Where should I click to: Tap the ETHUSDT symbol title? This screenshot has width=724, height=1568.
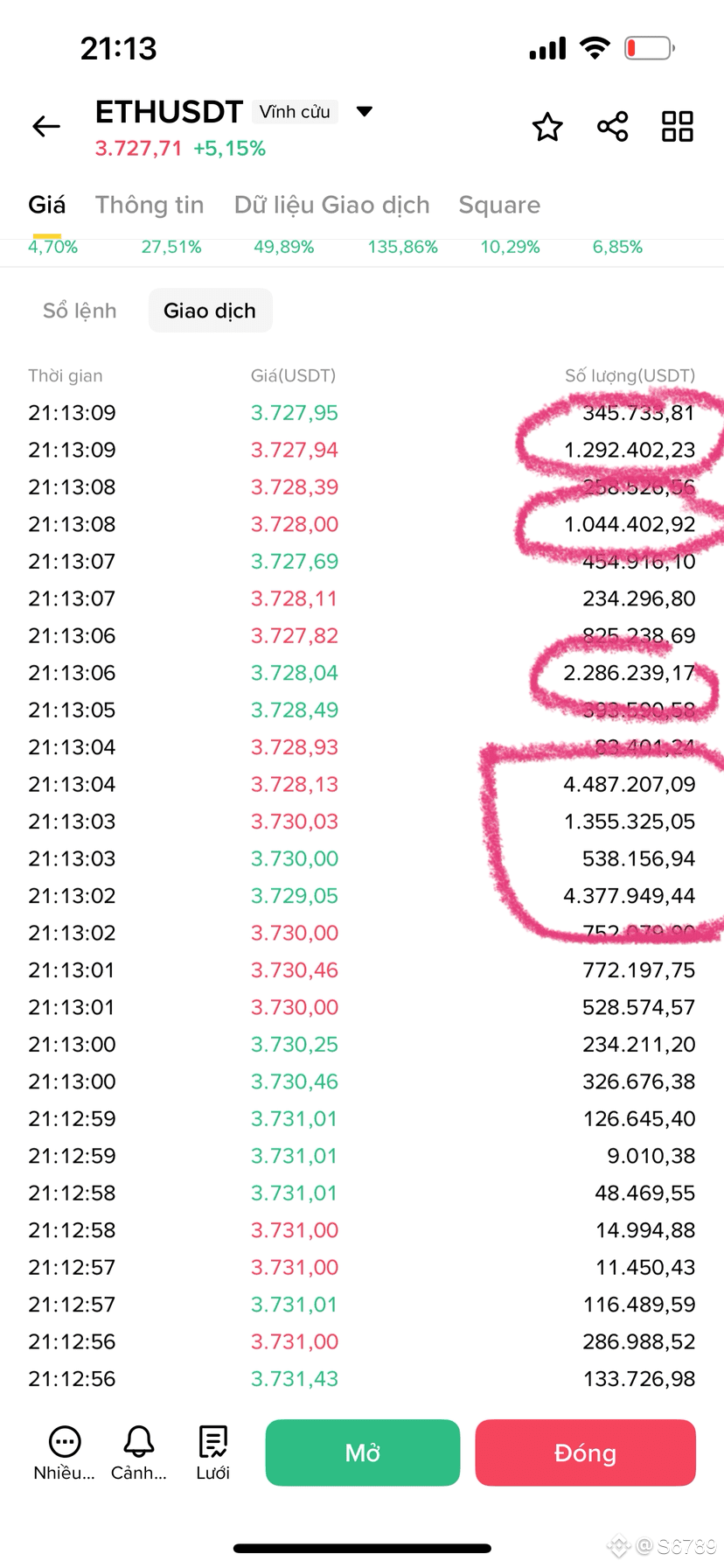click(169, 112)
